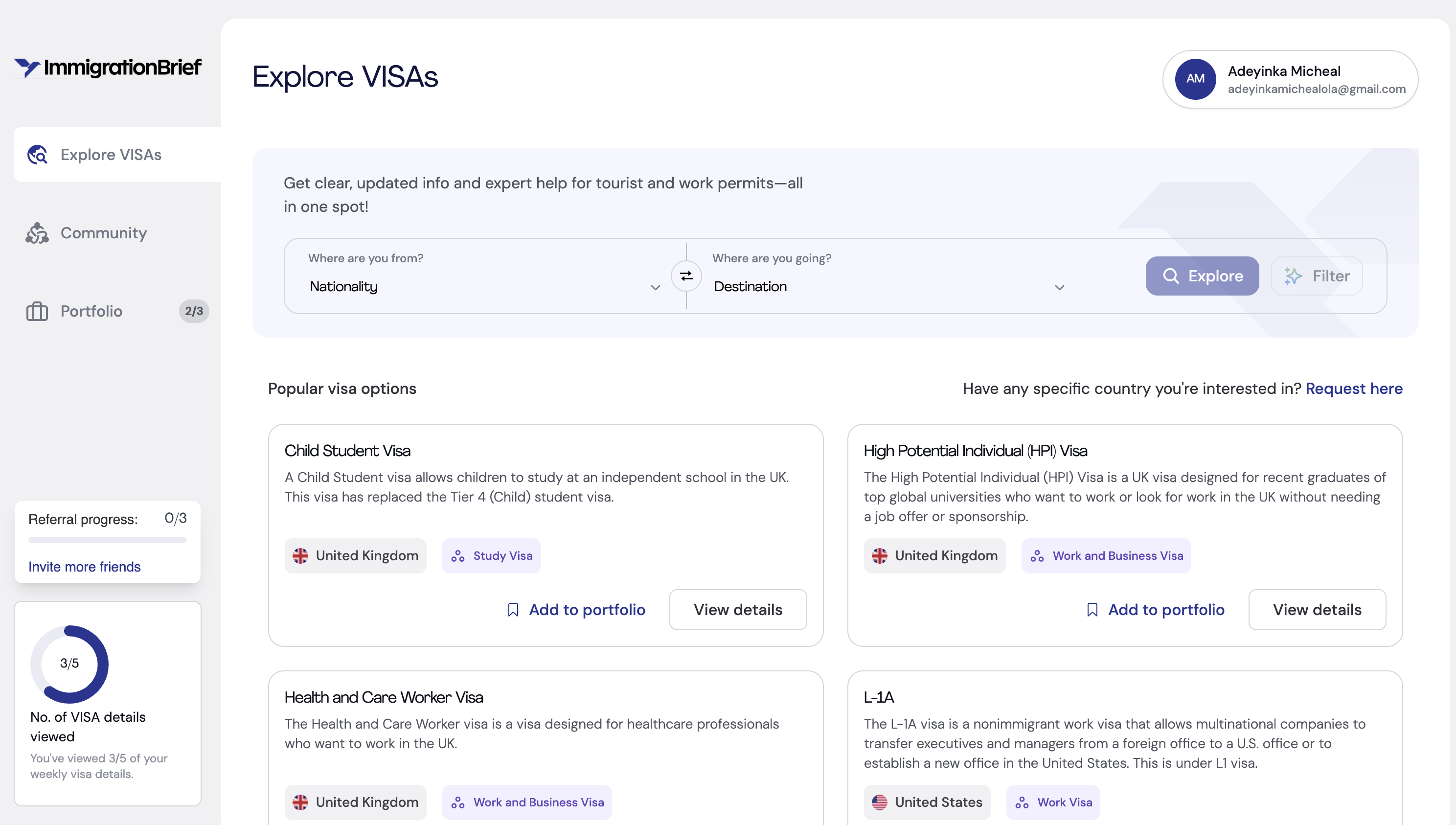Click the Community sidebar icon
The image size is (1456, 825).
click(37, 233)
